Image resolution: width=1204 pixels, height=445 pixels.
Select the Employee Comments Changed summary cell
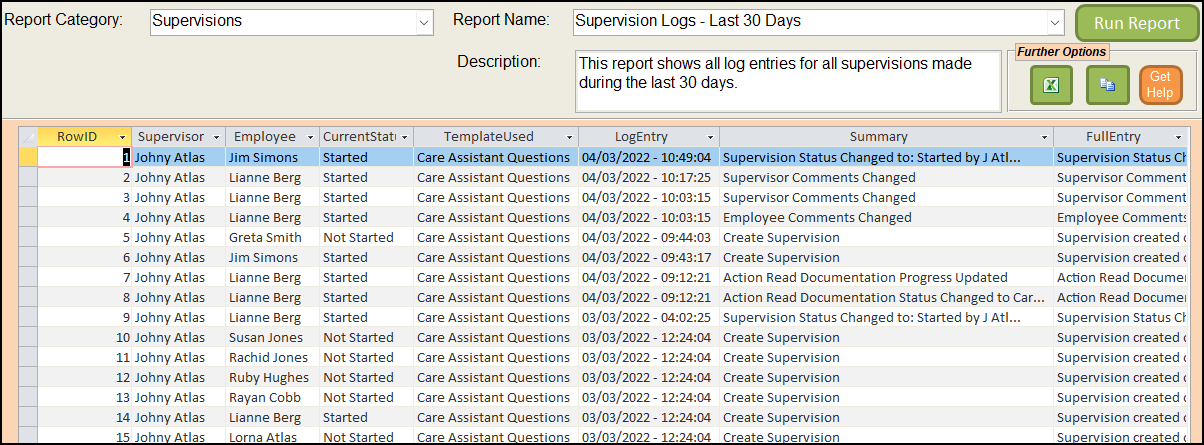[x=816, y=217]
